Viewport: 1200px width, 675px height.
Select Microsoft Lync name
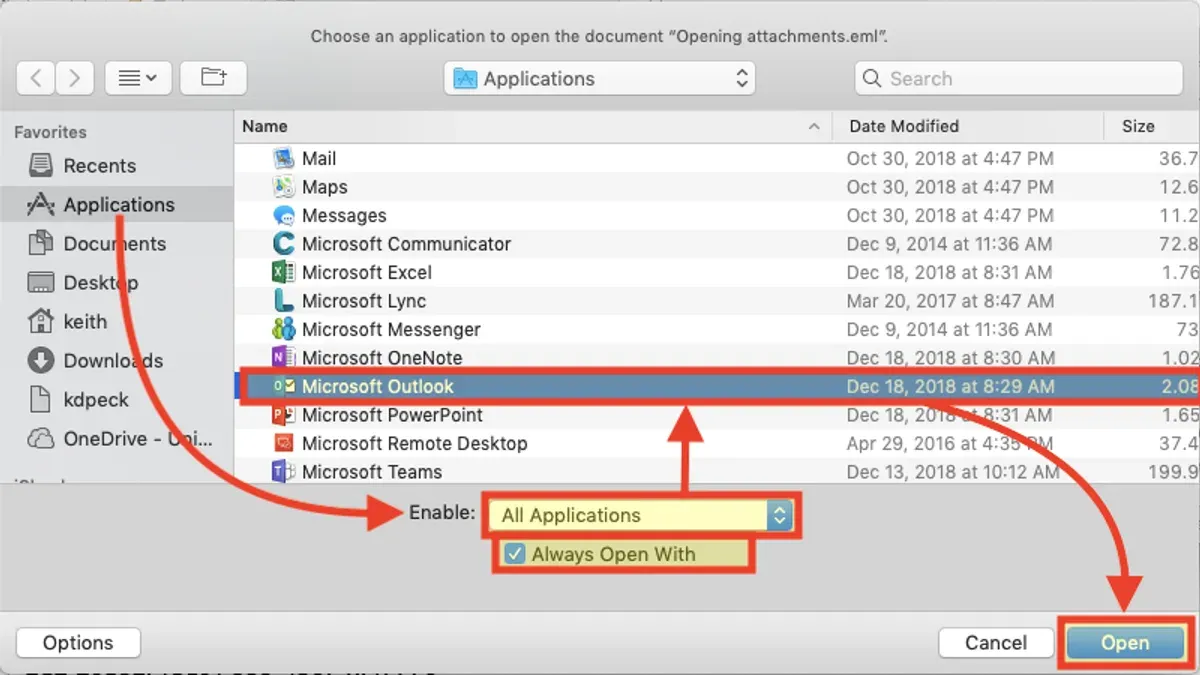364,301
